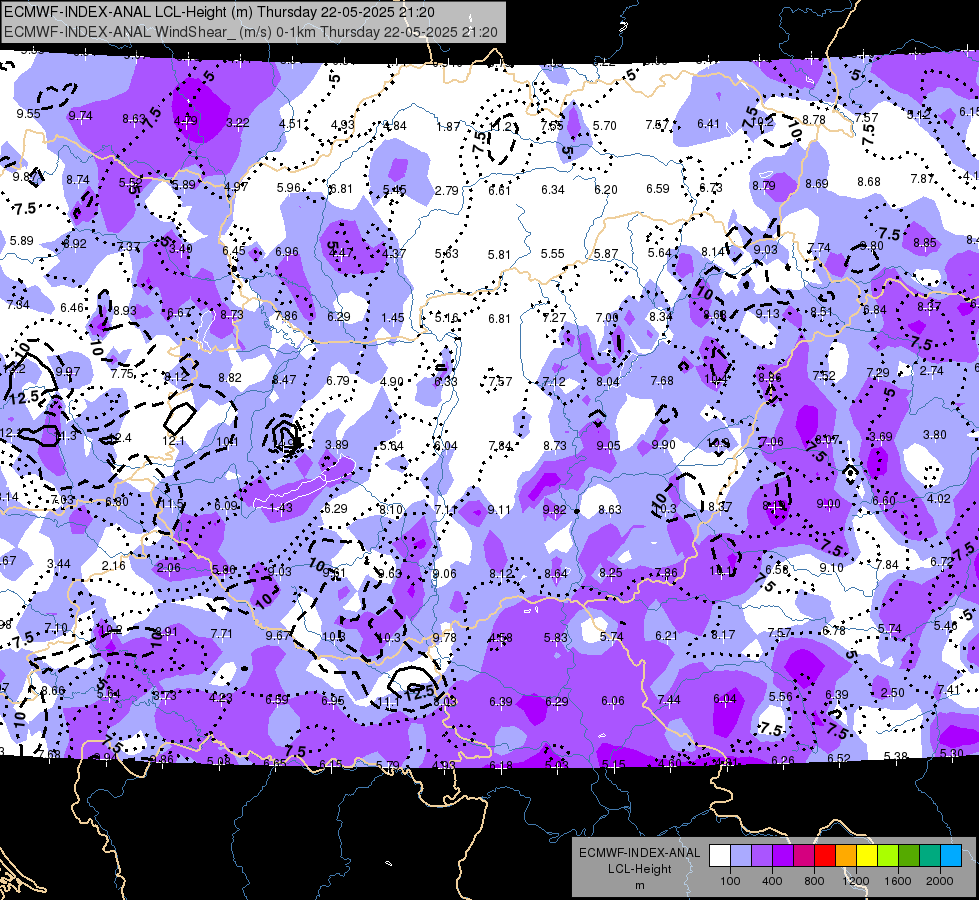Viewport: 979px width, 900px height.
Task: Click the lime green legend swatch
Action: pyautogui.click(x=888, y=856)
